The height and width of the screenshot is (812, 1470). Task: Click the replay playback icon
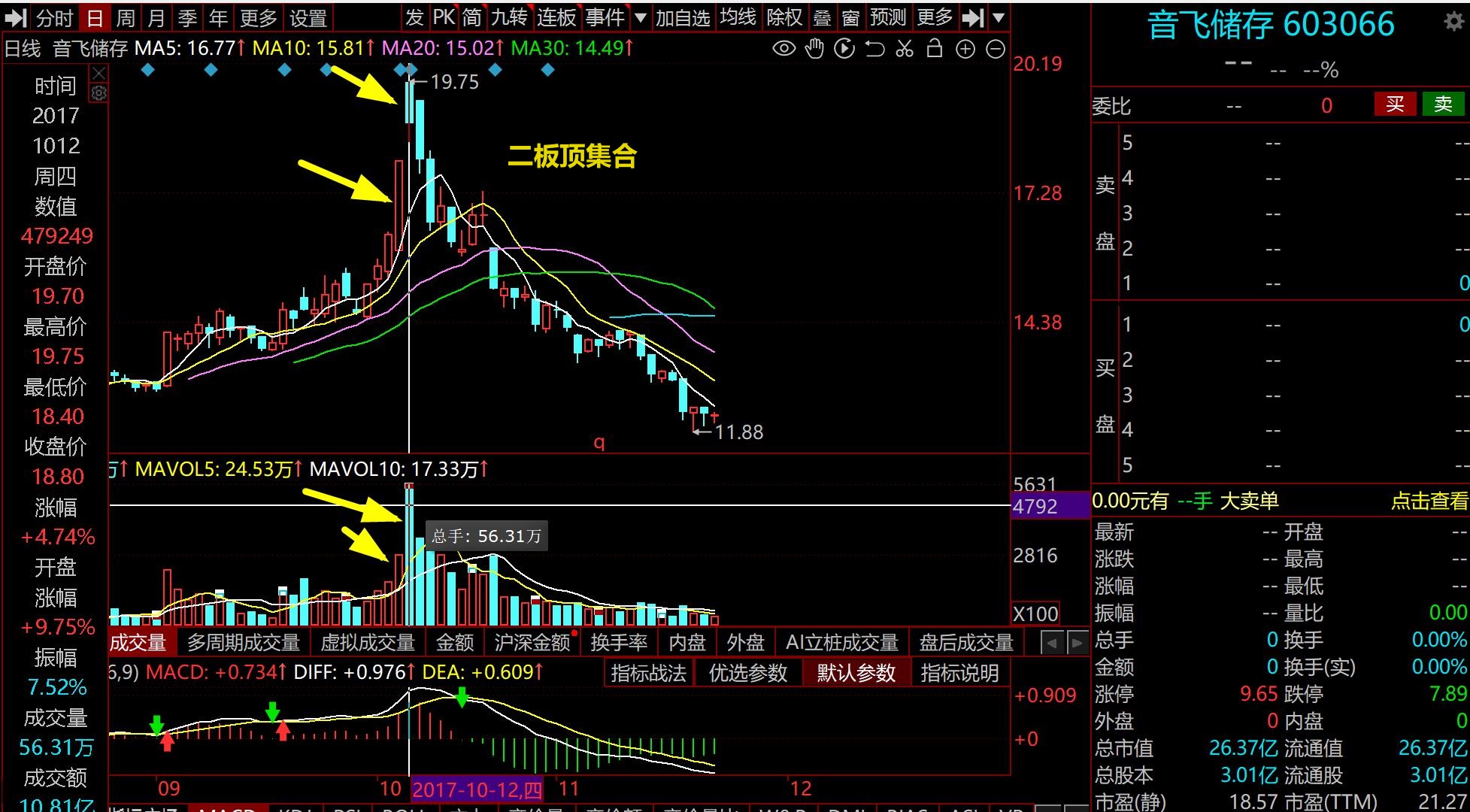(x=844, y=50)
